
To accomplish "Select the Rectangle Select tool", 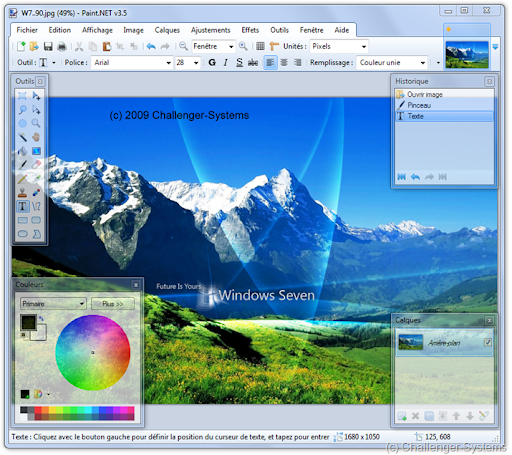I will [x=22, y=96].
